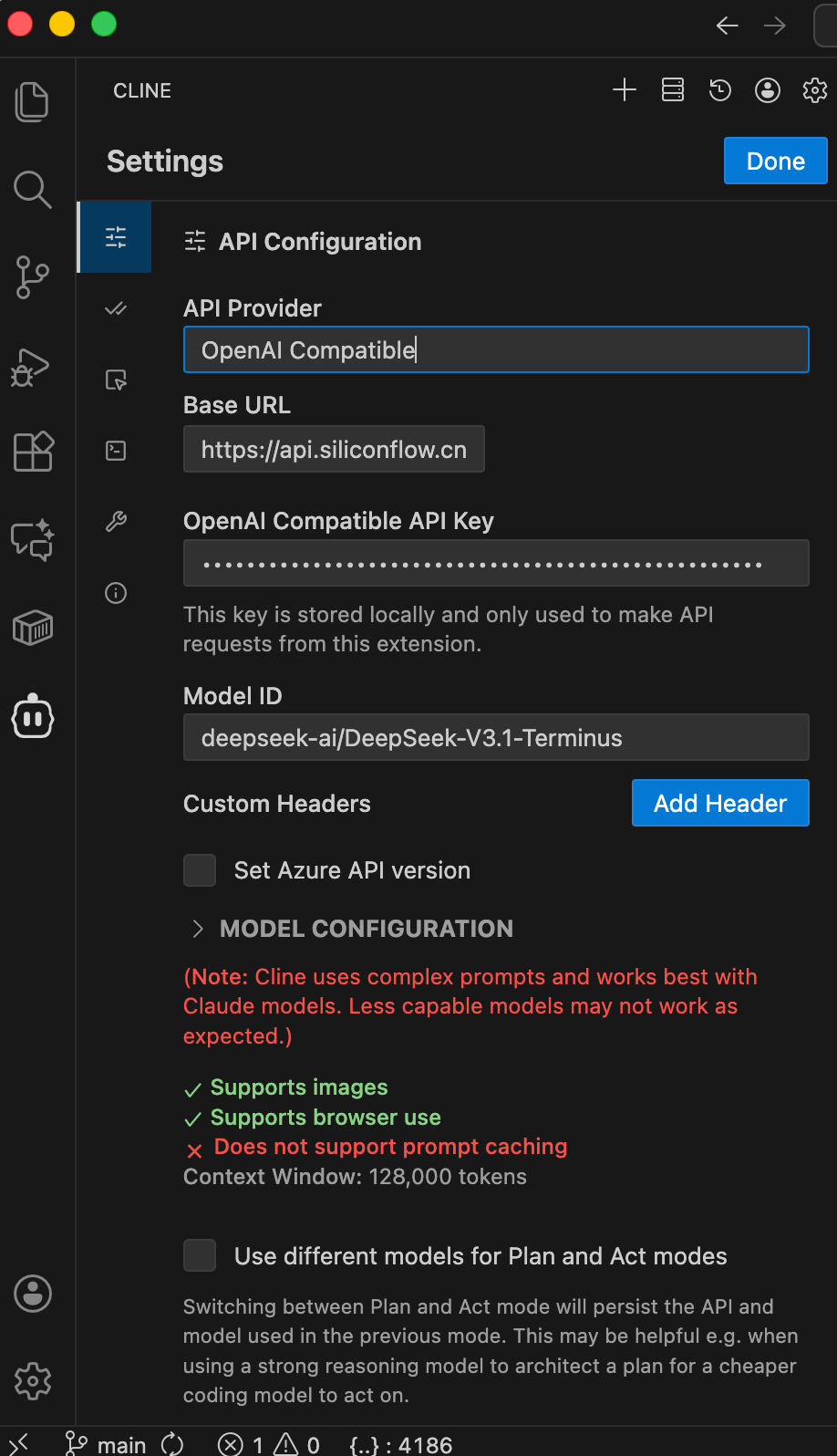
Task: Open Source Control in activity bar
Action: click(33, 277)
